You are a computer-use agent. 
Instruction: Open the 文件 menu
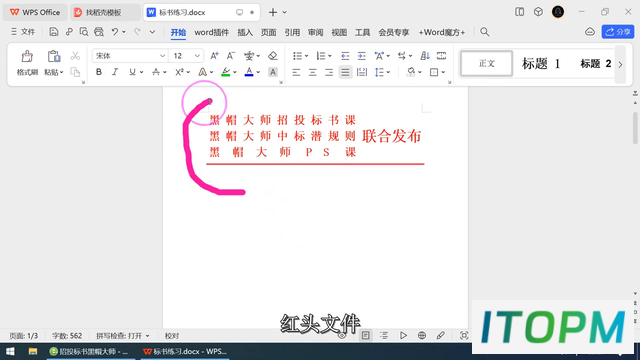coord(23,32)
